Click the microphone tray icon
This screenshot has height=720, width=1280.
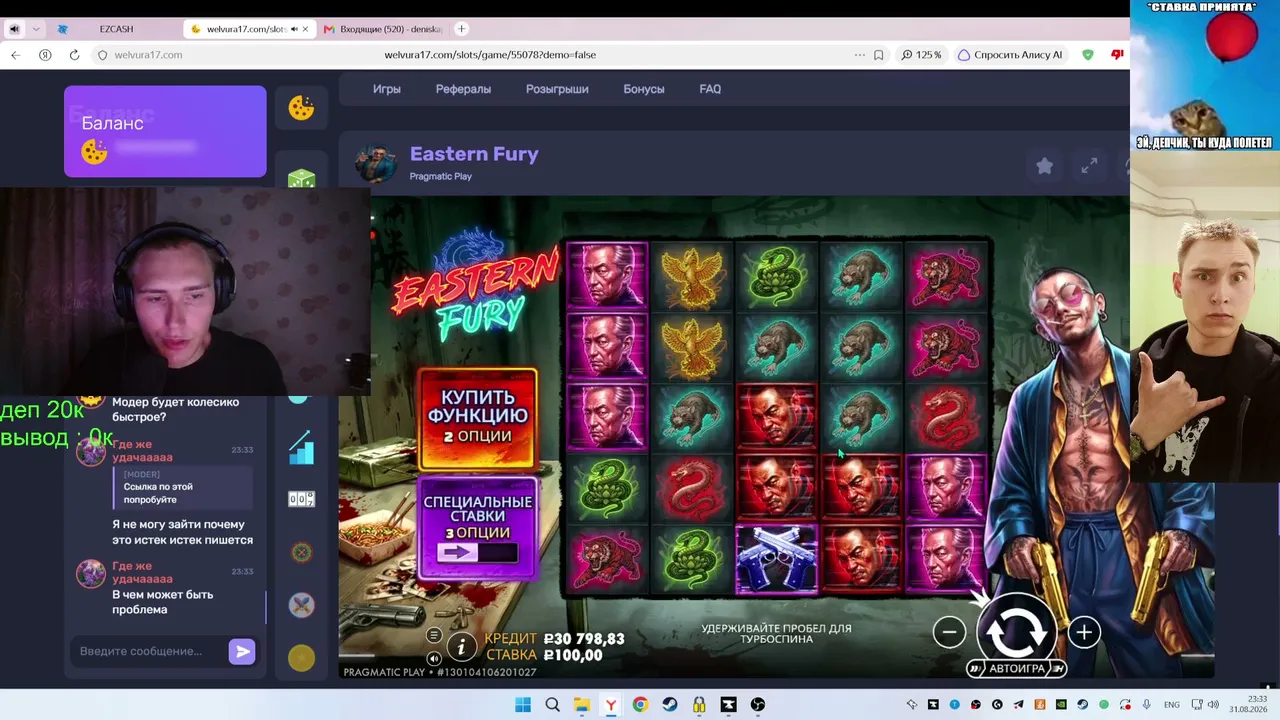tap(1146, 706)
